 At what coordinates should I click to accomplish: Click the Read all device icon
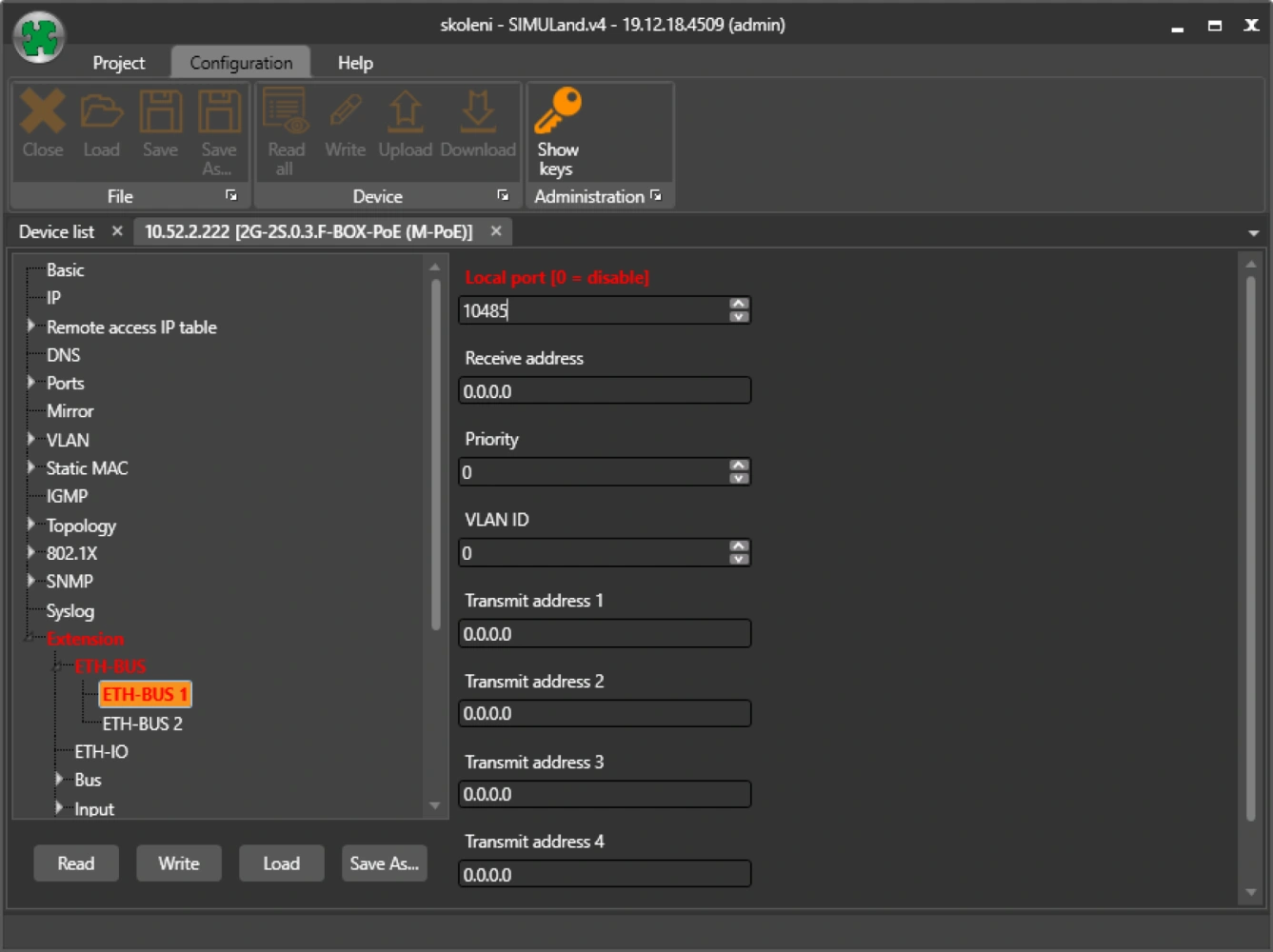point(286,112)
